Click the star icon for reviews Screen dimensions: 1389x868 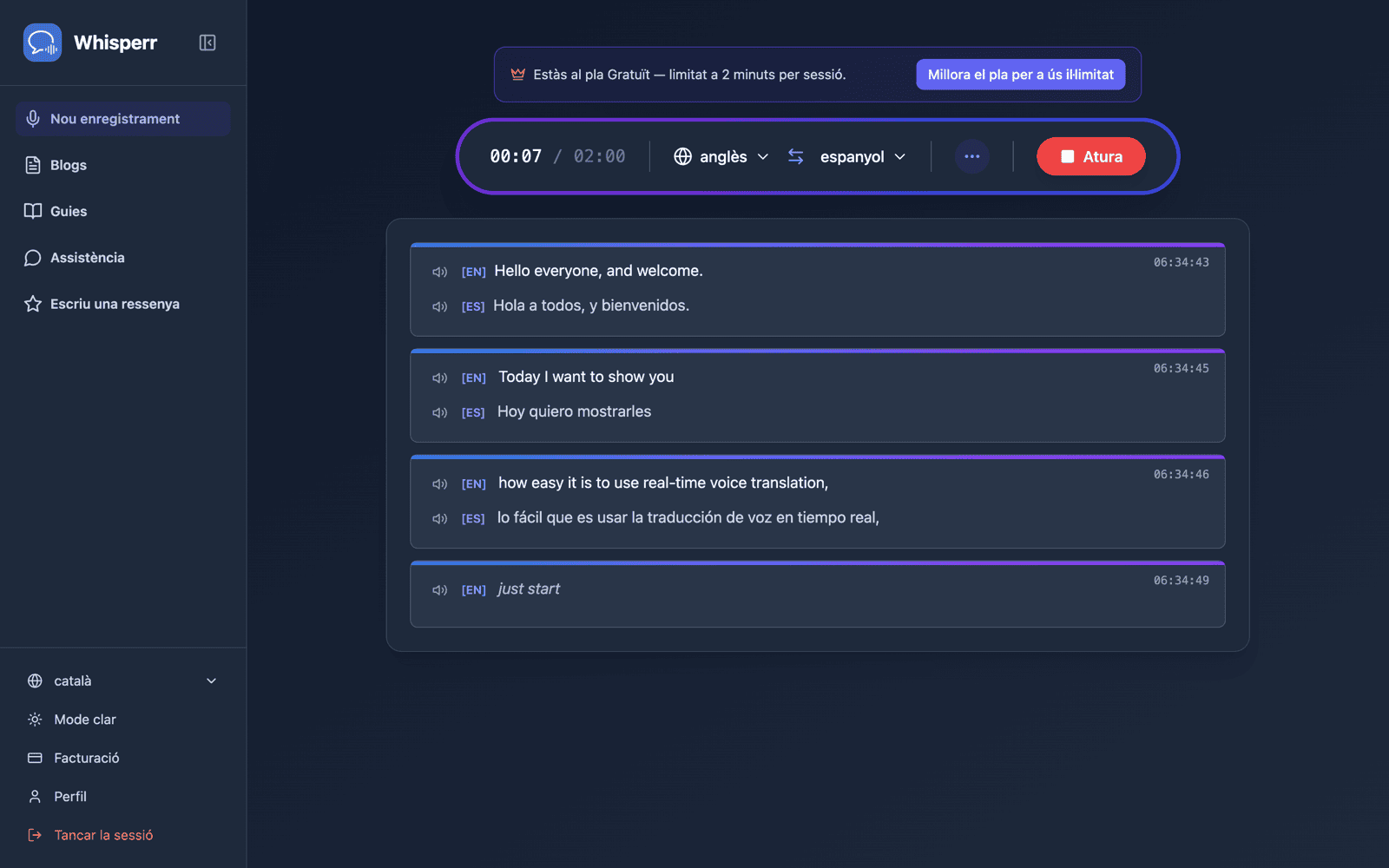(33, 304)
